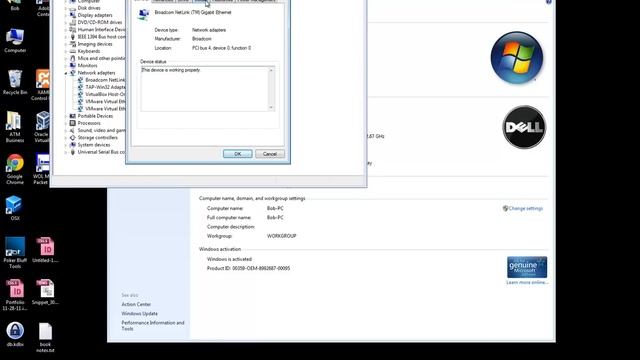The width and height of the screenshot is (640, 360).
Task: Click inside the Device status text box
Action: coord(207,89)
